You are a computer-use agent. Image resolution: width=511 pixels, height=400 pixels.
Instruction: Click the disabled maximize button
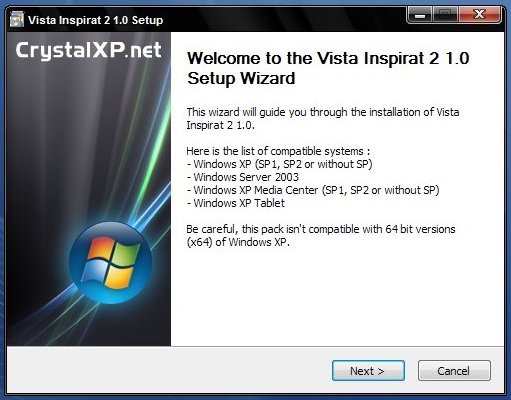tap(445, 15)
